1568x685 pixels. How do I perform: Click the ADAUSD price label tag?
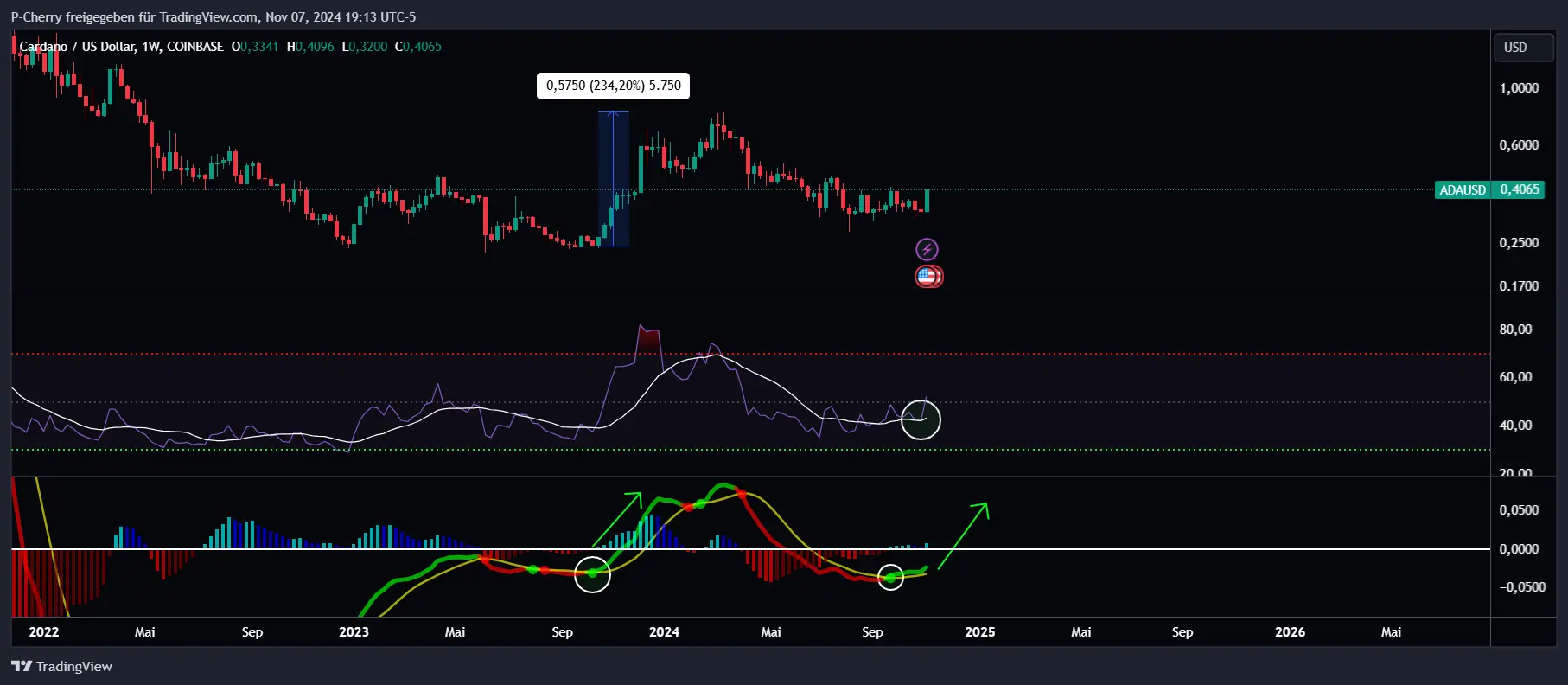tap(1463, 189)
